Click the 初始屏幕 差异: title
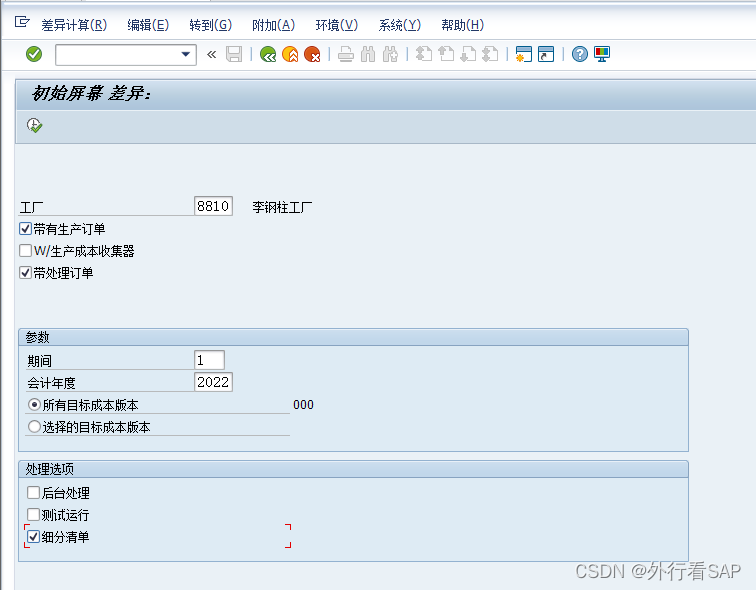This screenshot has width=756, height=590. click(x=91, y=93)
